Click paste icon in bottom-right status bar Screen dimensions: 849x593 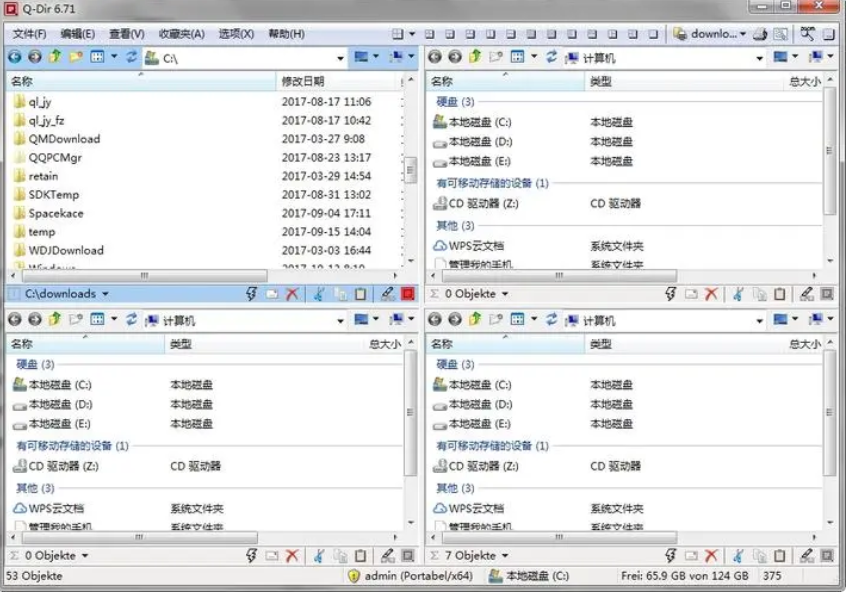click(x=780, y=556)
